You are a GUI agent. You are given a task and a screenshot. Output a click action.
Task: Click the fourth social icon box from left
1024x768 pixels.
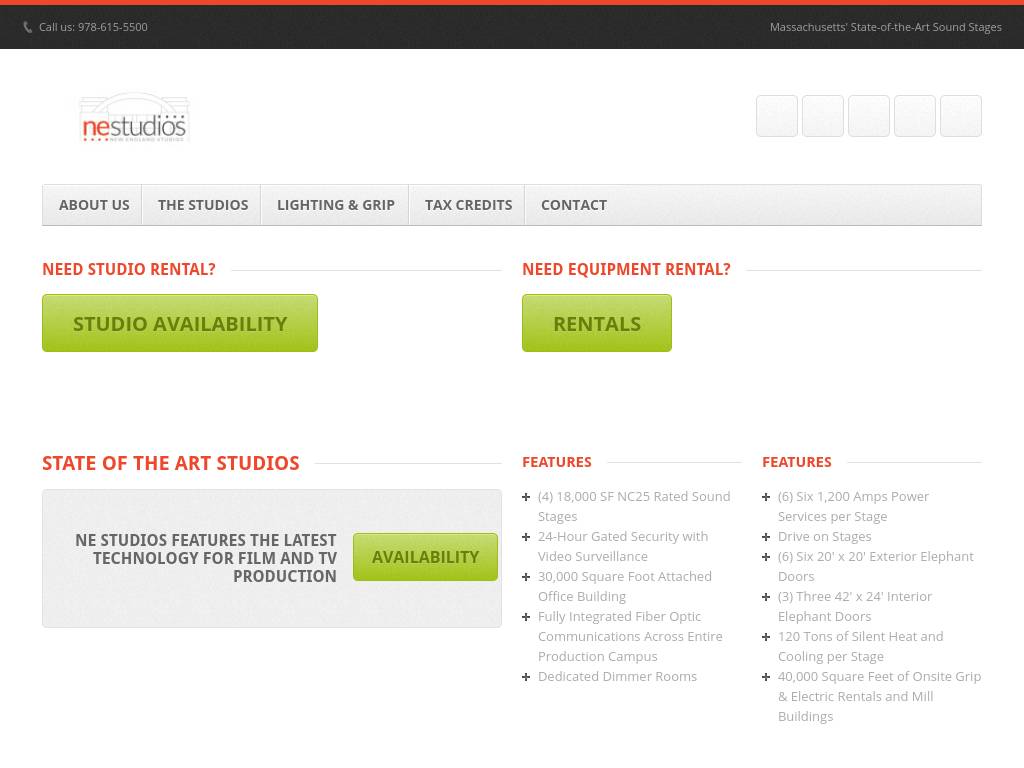(914, 116)
